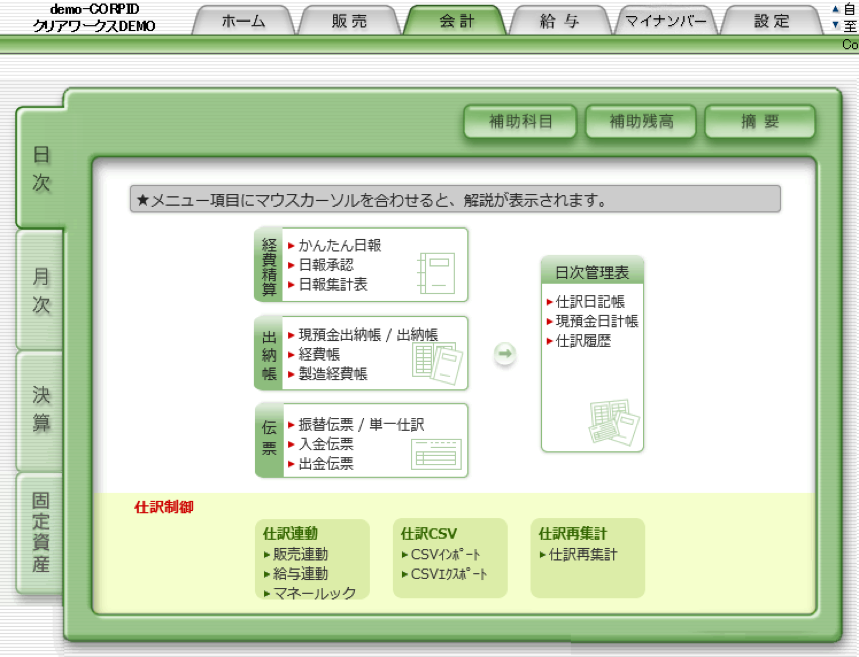Select the 日次 side tab
Image resolution: width=859 pixels, height=657 pixels.
tap(41, 168)
